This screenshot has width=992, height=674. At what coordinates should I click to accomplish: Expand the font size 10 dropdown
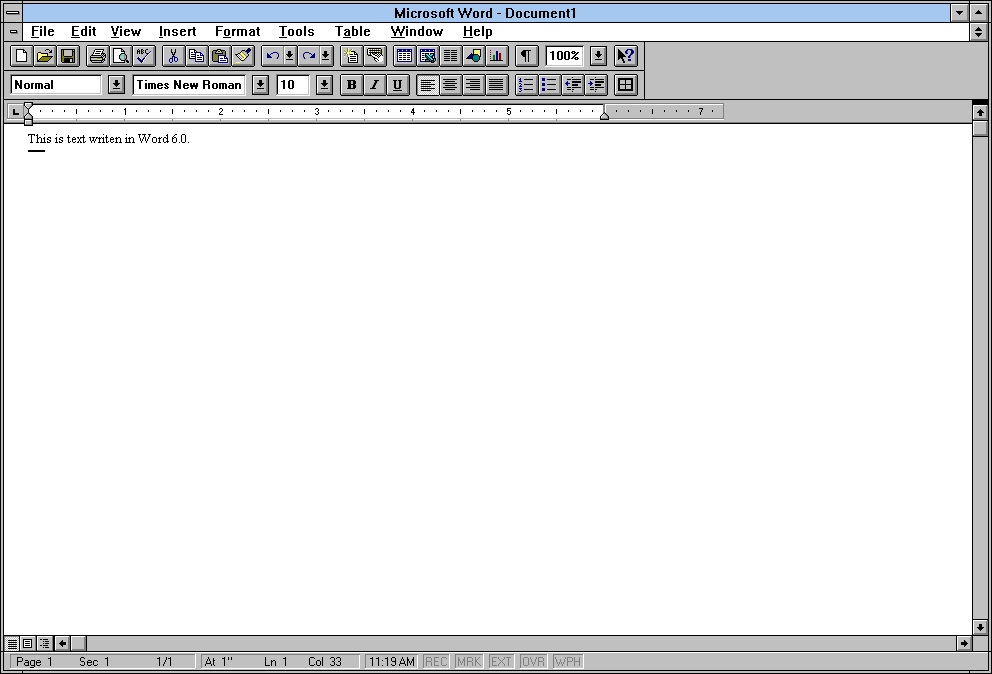(324, 85)
